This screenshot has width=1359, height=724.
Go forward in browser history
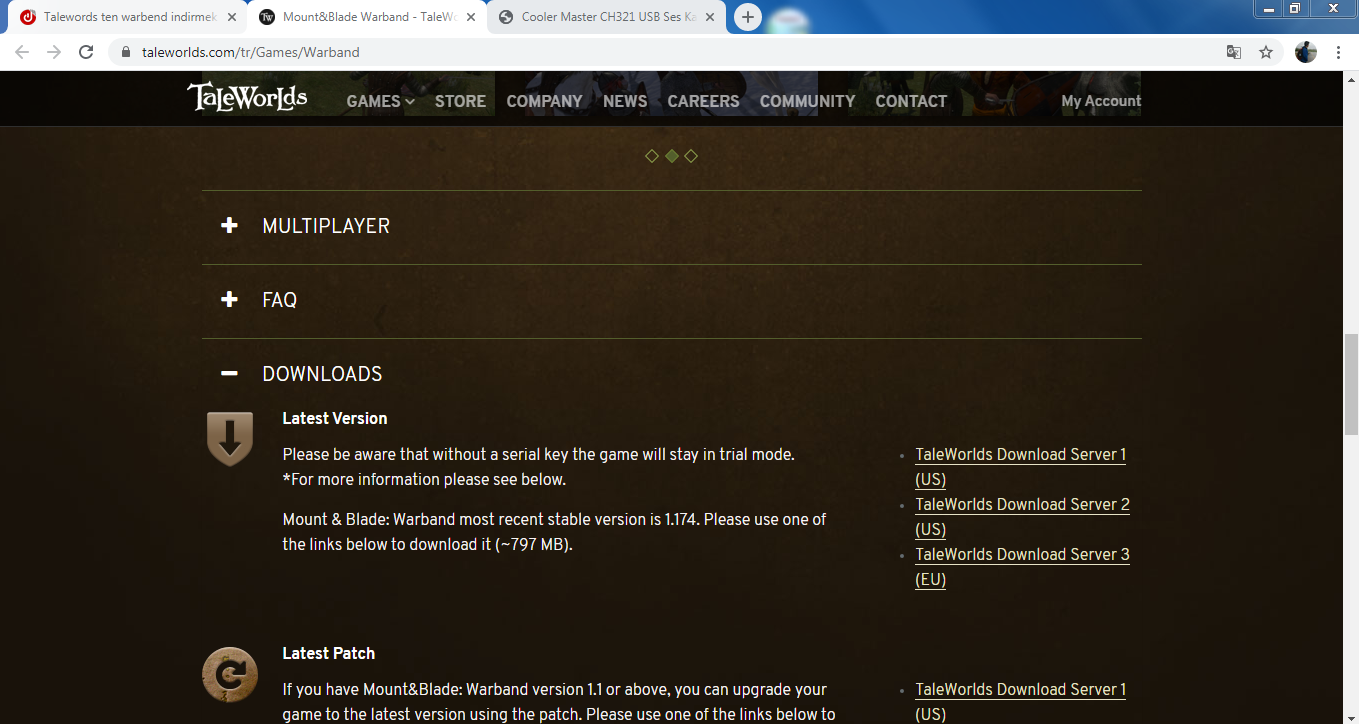point(54,52)
